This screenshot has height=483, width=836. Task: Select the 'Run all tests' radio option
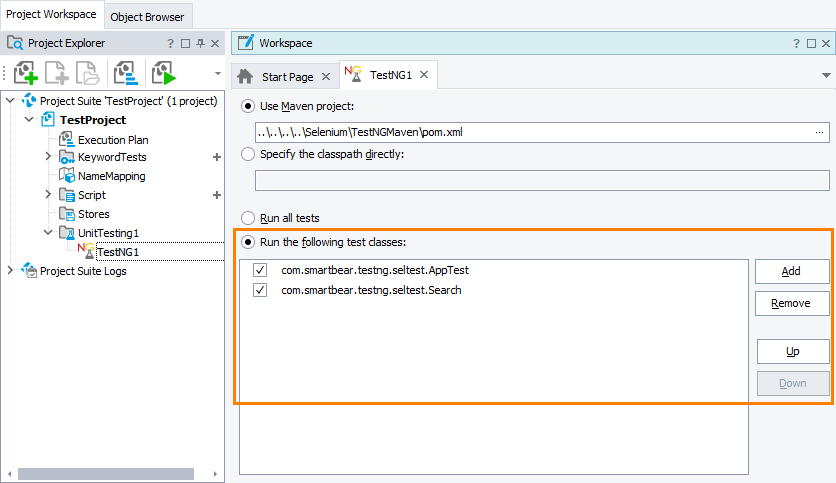tap(248, 217)
